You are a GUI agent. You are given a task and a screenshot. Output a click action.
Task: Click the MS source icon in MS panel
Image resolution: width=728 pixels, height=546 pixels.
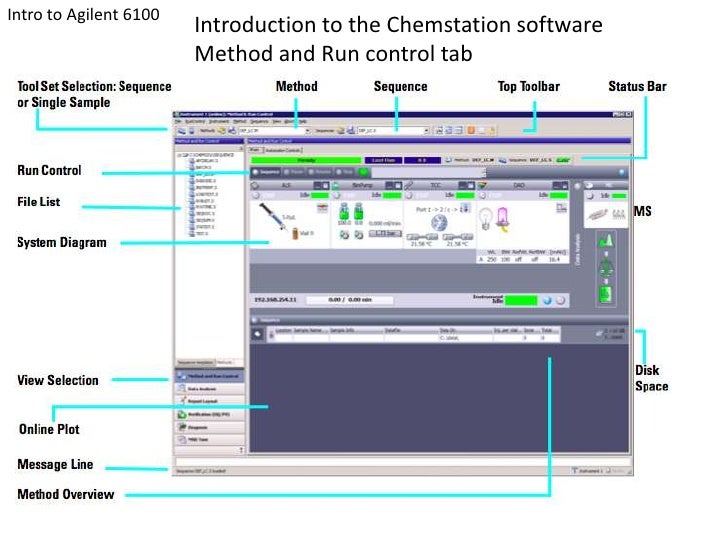click(597, 214)
